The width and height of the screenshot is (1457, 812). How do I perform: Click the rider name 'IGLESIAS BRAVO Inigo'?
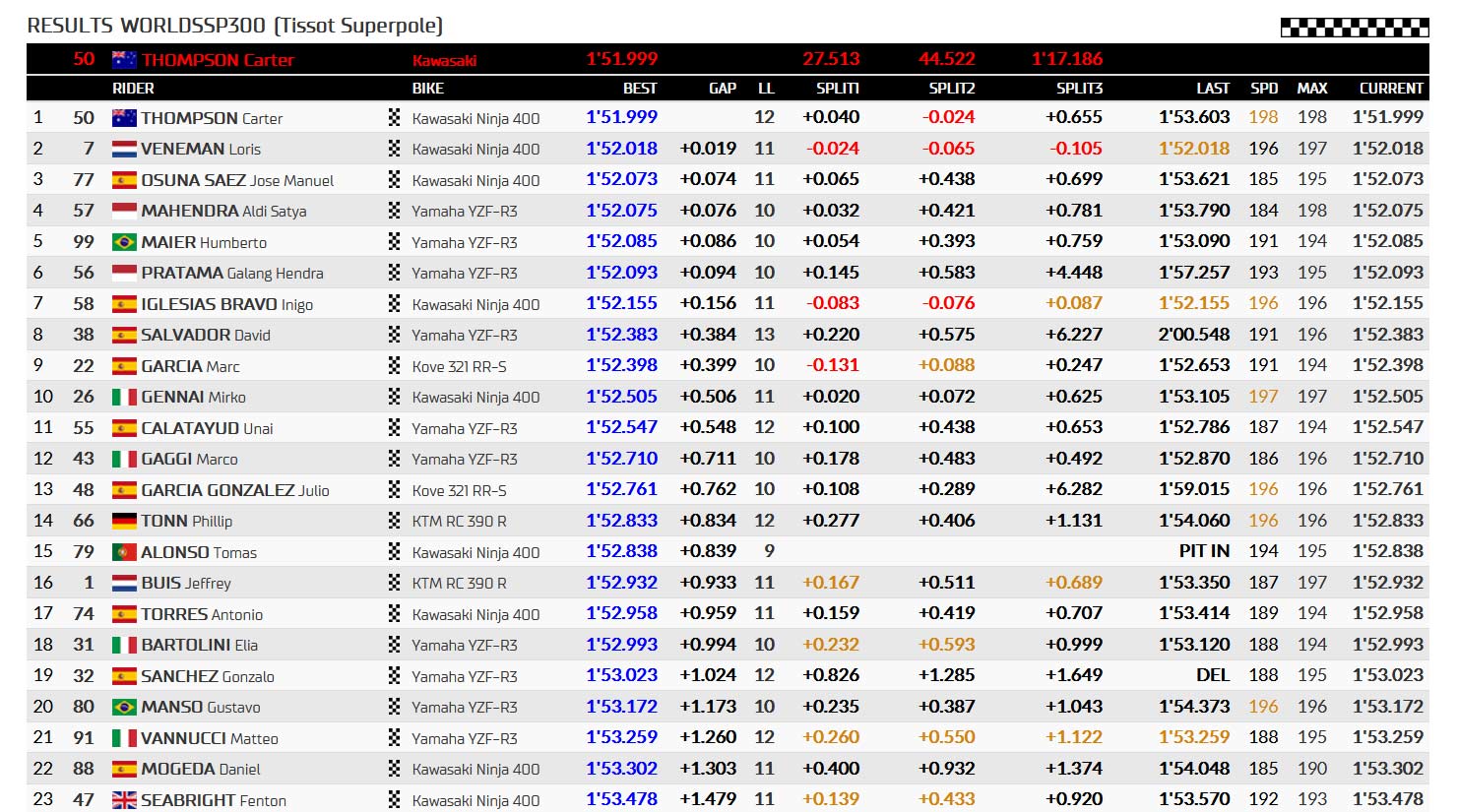227,304
